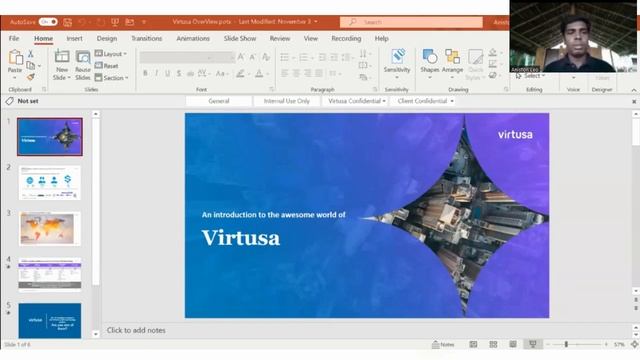Click the Numbering list icon
The height and width of the screenshot is (360, 640).
click(x=304, y=58)
